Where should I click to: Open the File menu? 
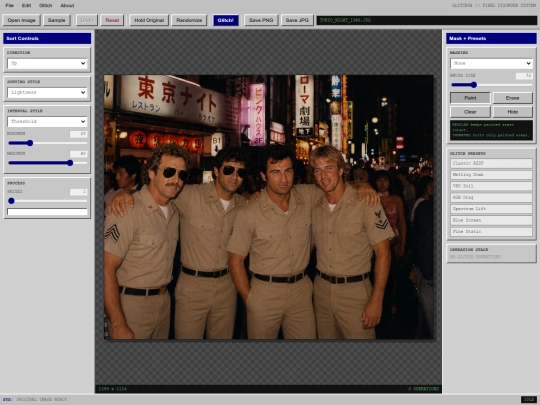(10, 6)
